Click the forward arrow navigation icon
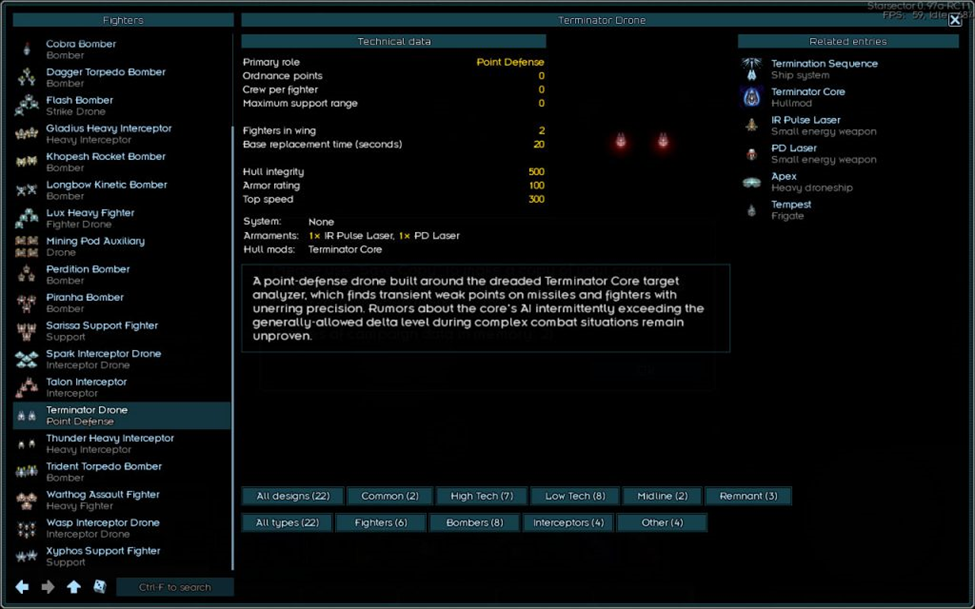The height and width of the screenshot is (609, 975). [x=48, y=587]
